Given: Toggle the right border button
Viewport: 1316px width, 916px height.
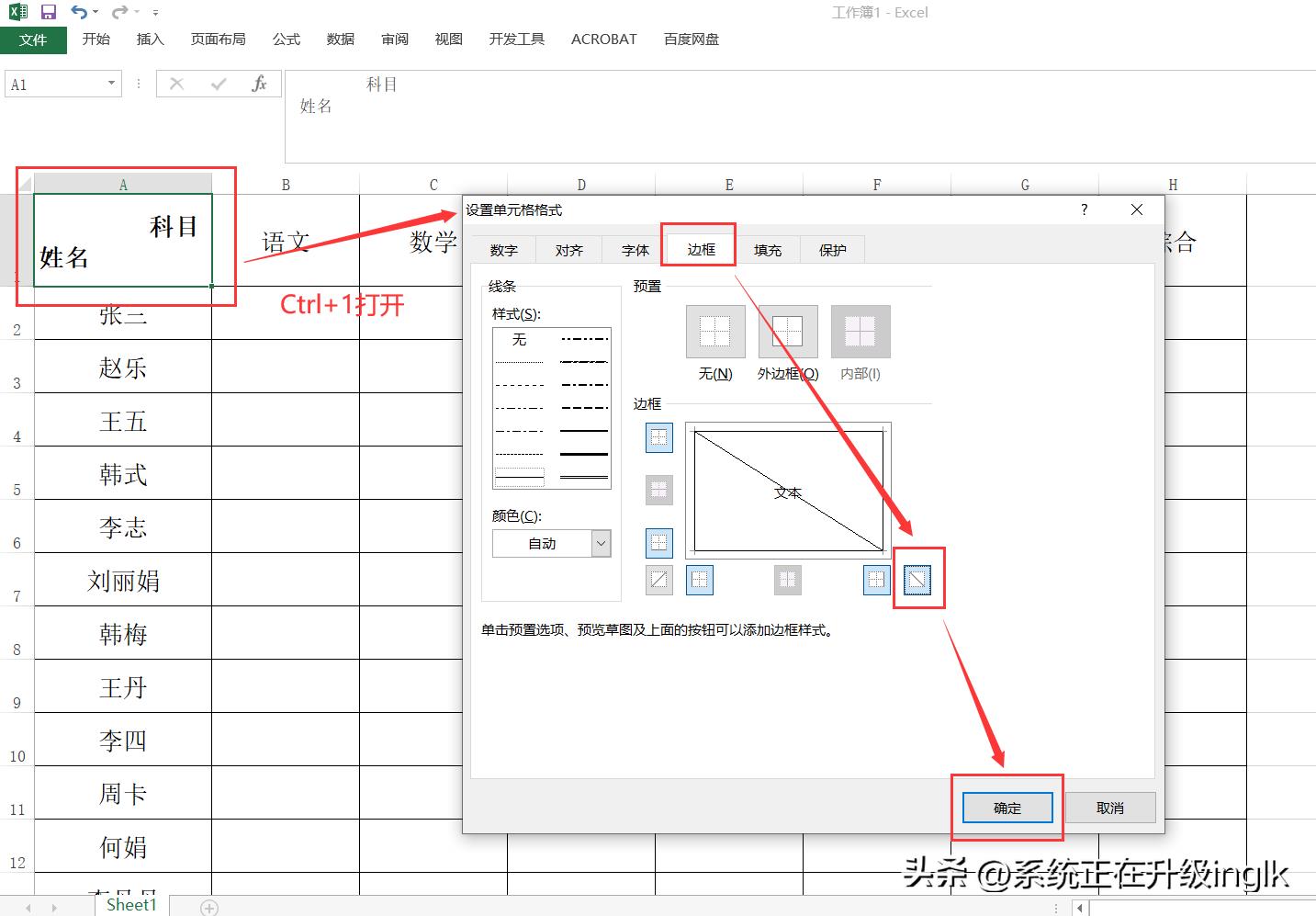Looking at the screenshot, I should [876, 580].
